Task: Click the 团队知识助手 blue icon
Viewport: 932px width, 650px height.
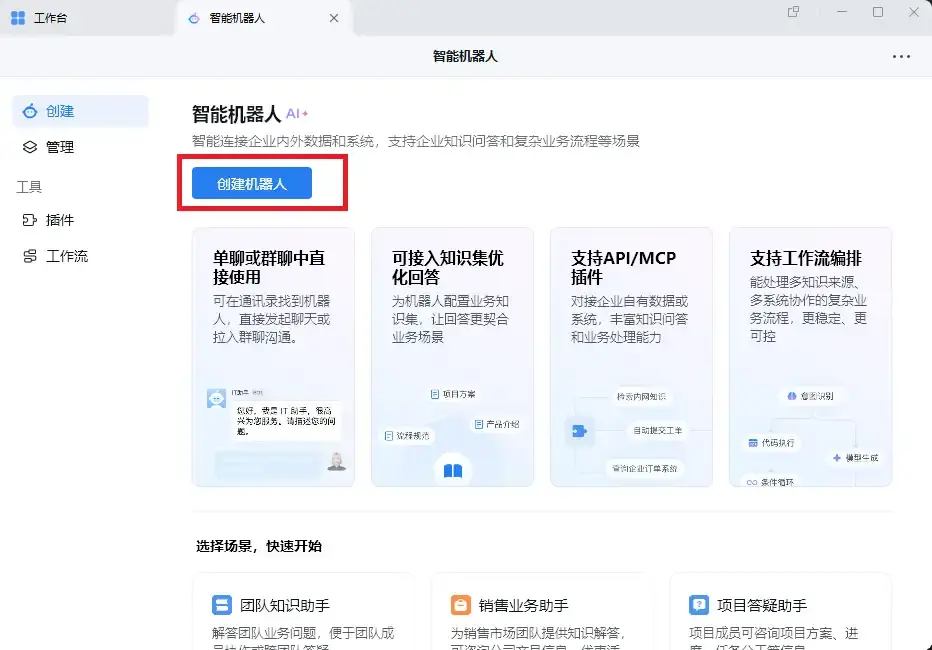Action: click(x=222, y=605)
